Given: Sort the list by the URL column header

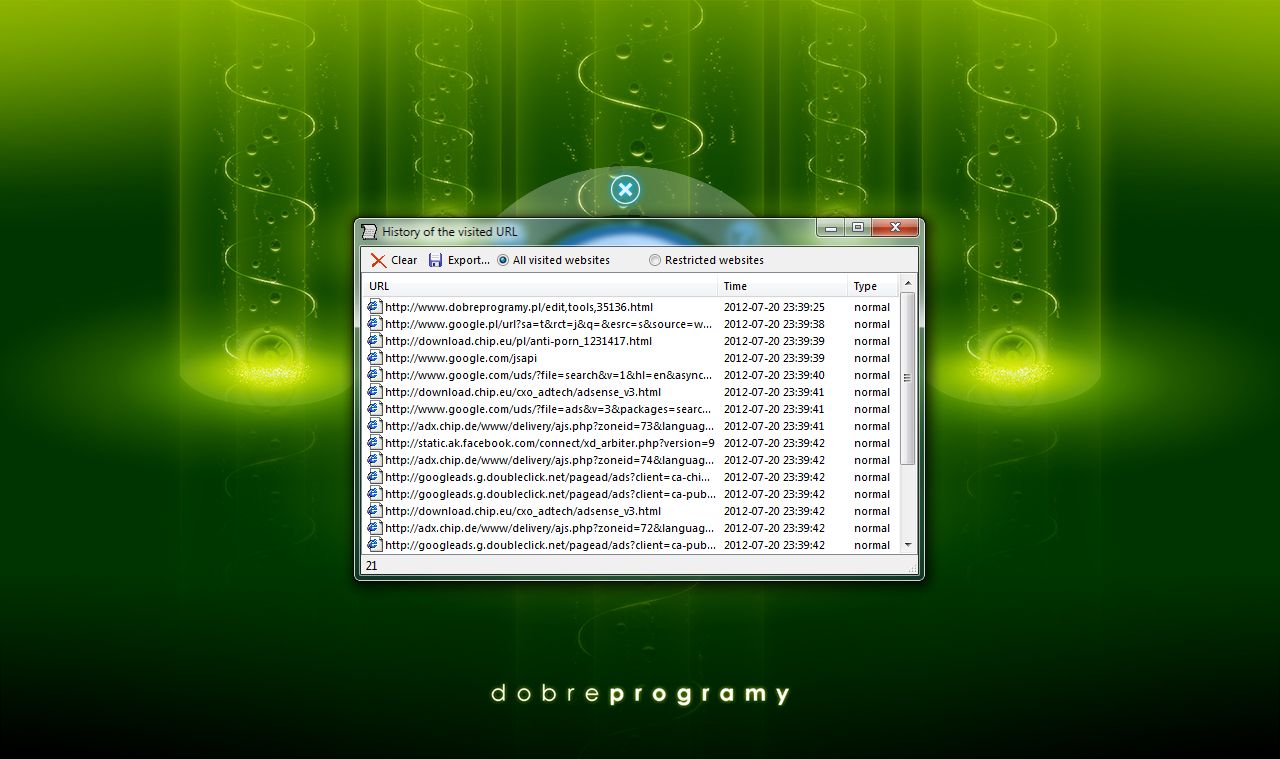Looking at the screenshot, I should point(540,286).
